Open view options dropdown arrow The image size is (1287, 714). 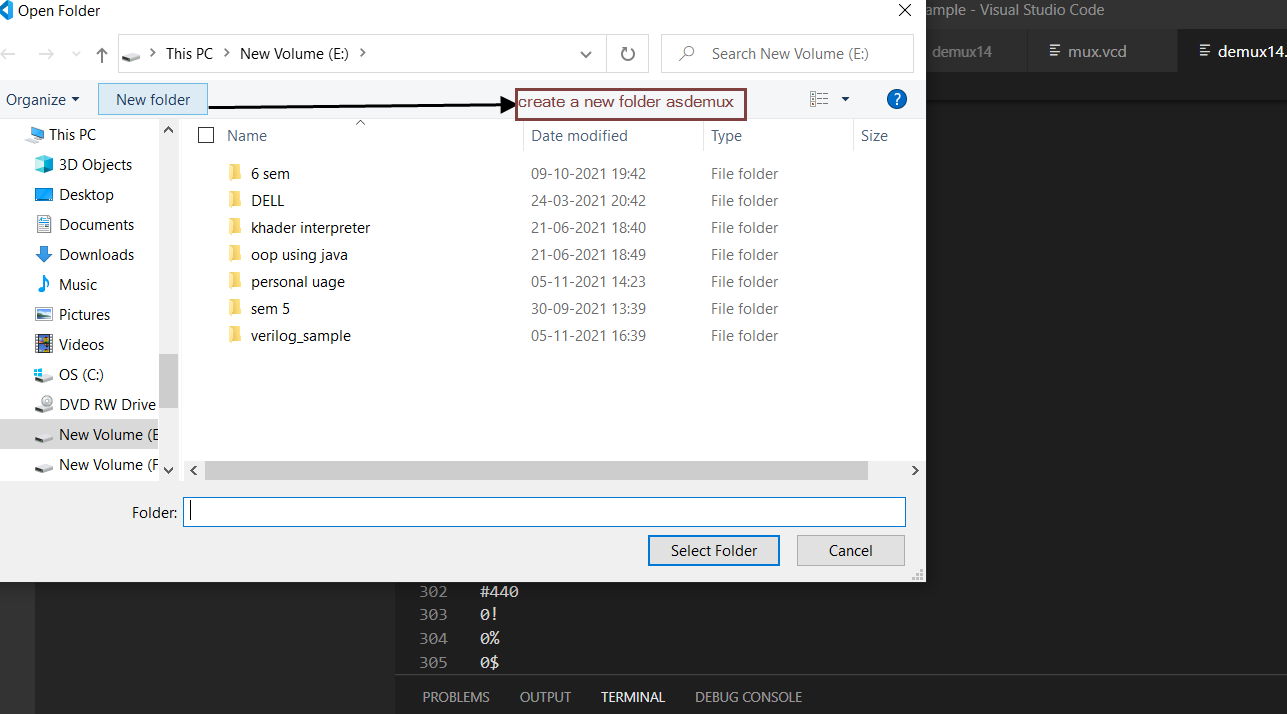pyautogui.click(x=845, y=99)
